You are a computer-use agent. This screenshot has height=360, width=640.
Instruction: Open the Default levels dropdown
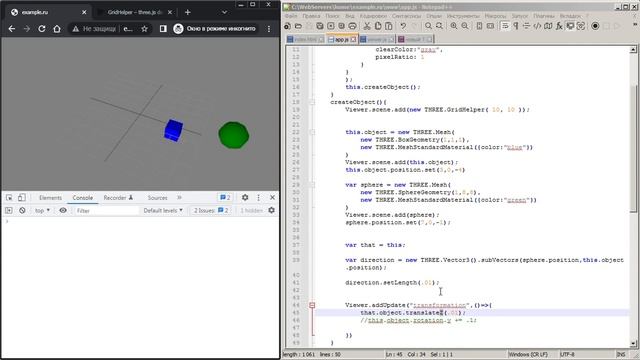click(163, 211)
